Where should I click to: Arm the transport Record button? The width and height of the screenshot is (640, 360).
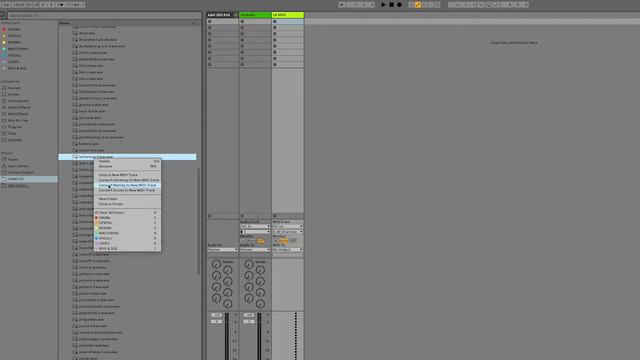pyautogui.click(x=399, y=4)
